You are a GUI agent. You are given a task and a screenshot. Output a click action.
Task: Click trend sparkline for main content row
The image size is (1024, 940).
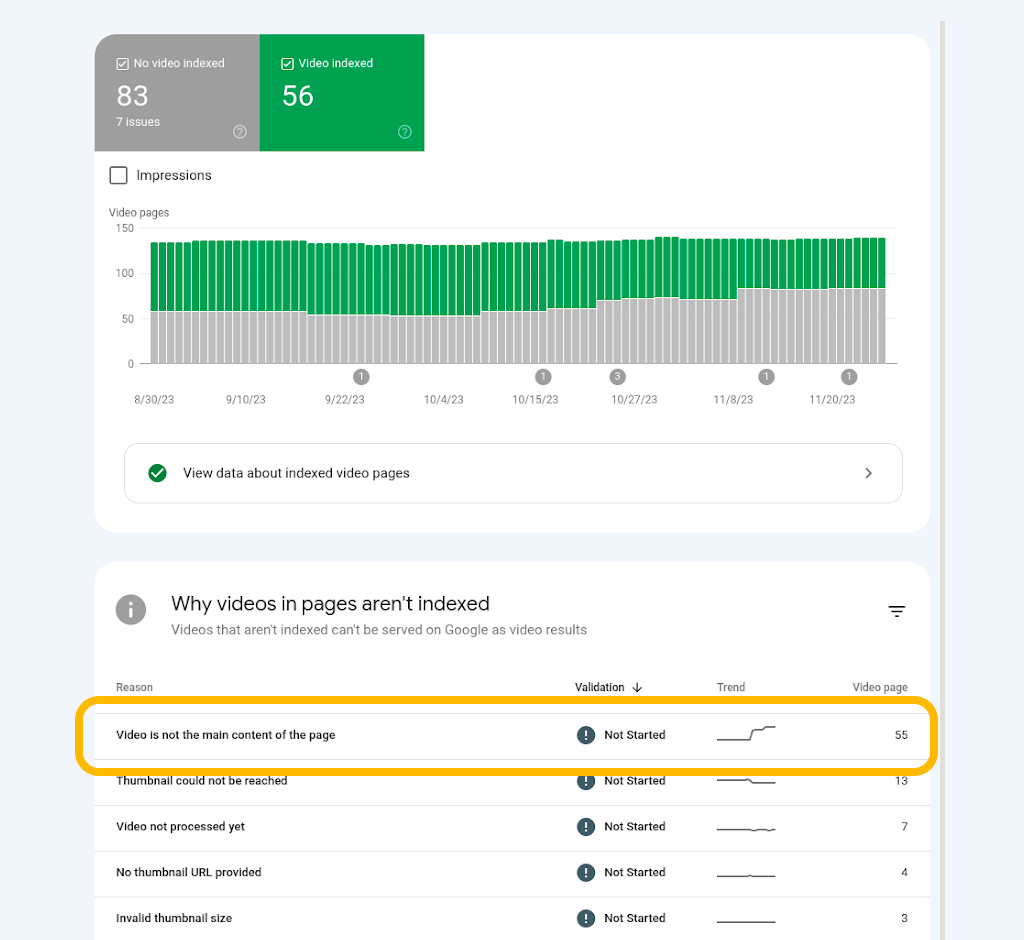click(x=746, y=734)
